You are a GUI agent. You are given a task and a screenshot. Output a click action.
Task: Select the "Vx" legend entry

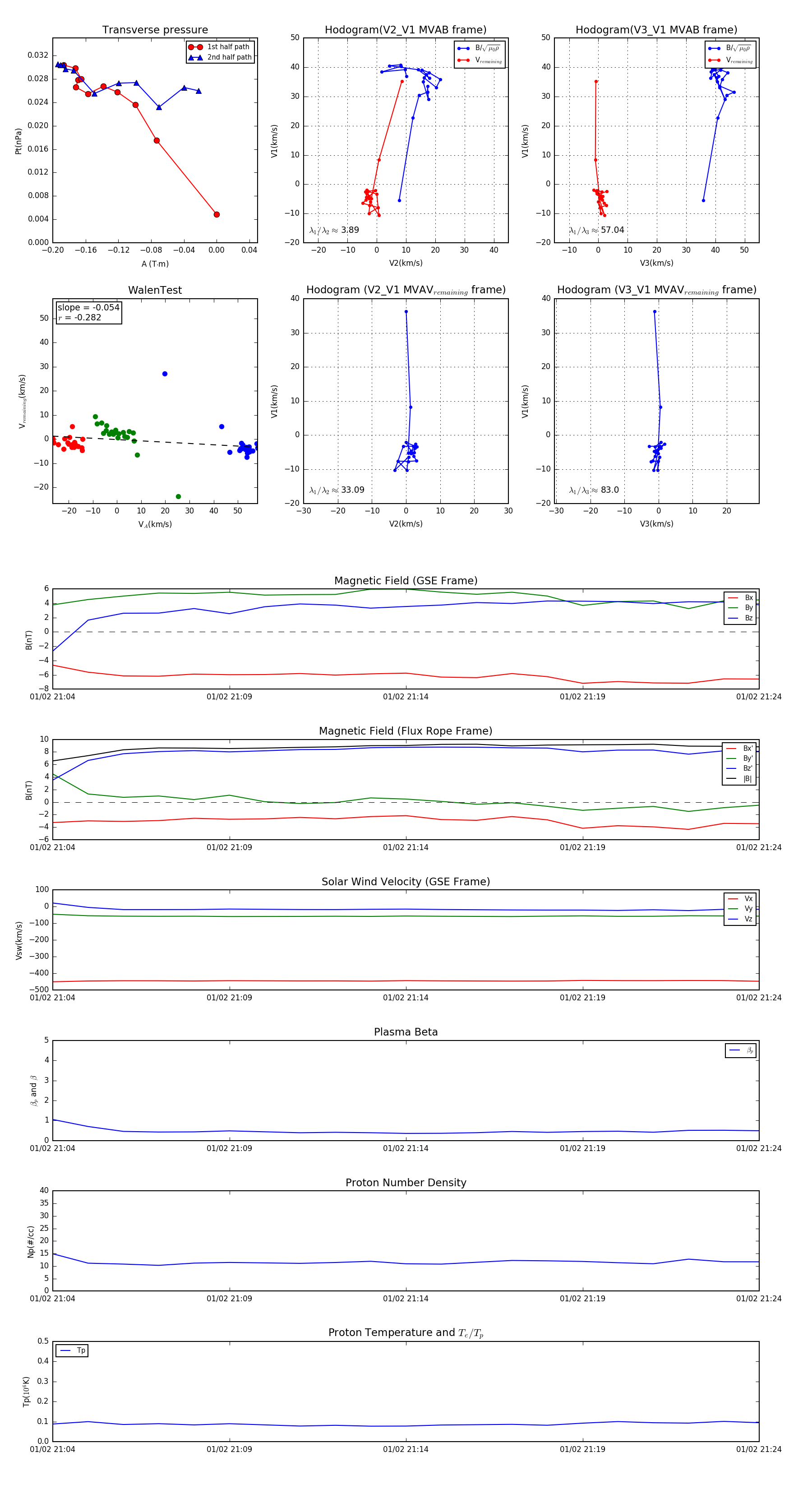coord(740,899)
